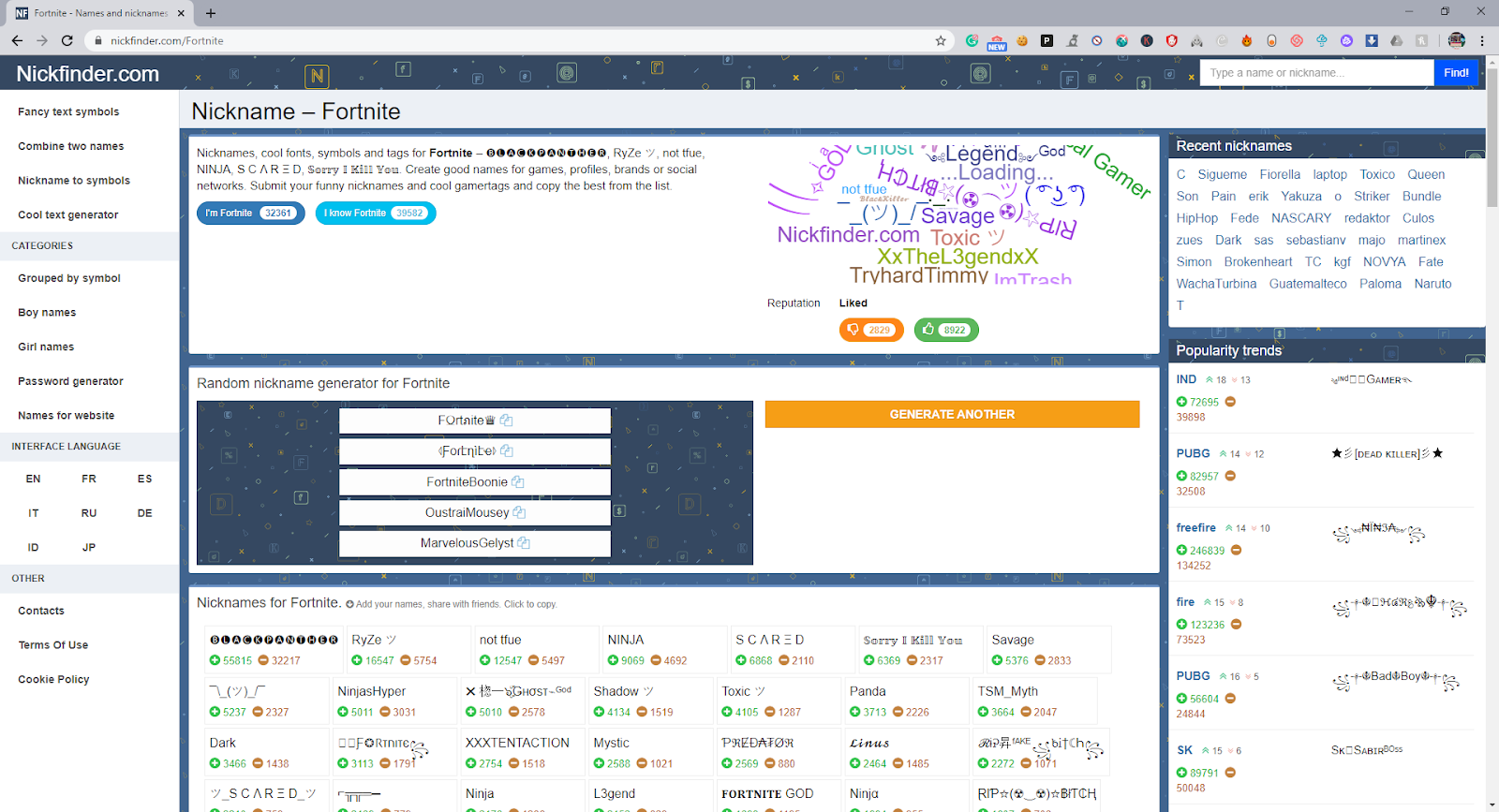
Task: Open Cool text generator page
Action: click(68, 214)
